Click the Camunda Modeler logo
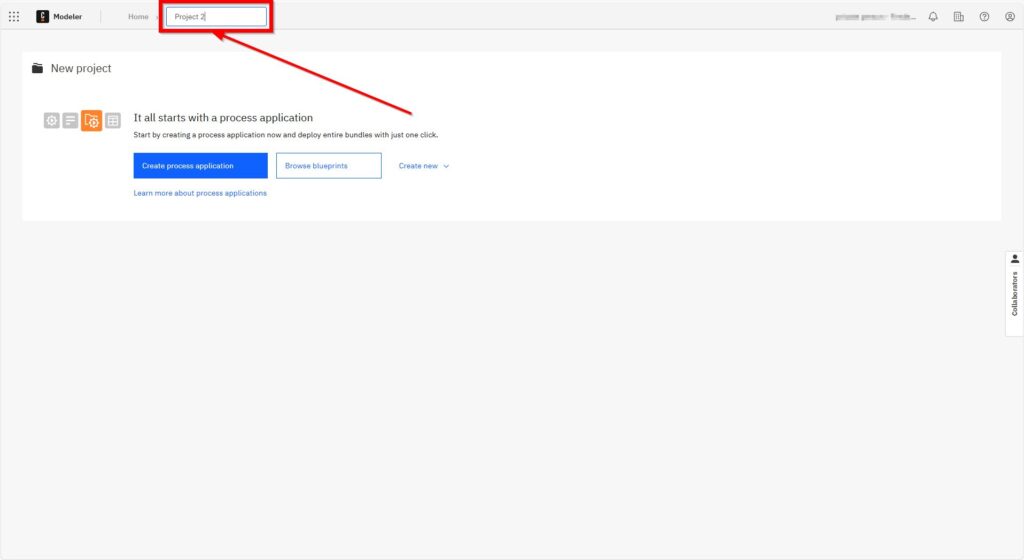Image resolution: width=1024 pixels, height=560 pixels. tap(43, 16)
